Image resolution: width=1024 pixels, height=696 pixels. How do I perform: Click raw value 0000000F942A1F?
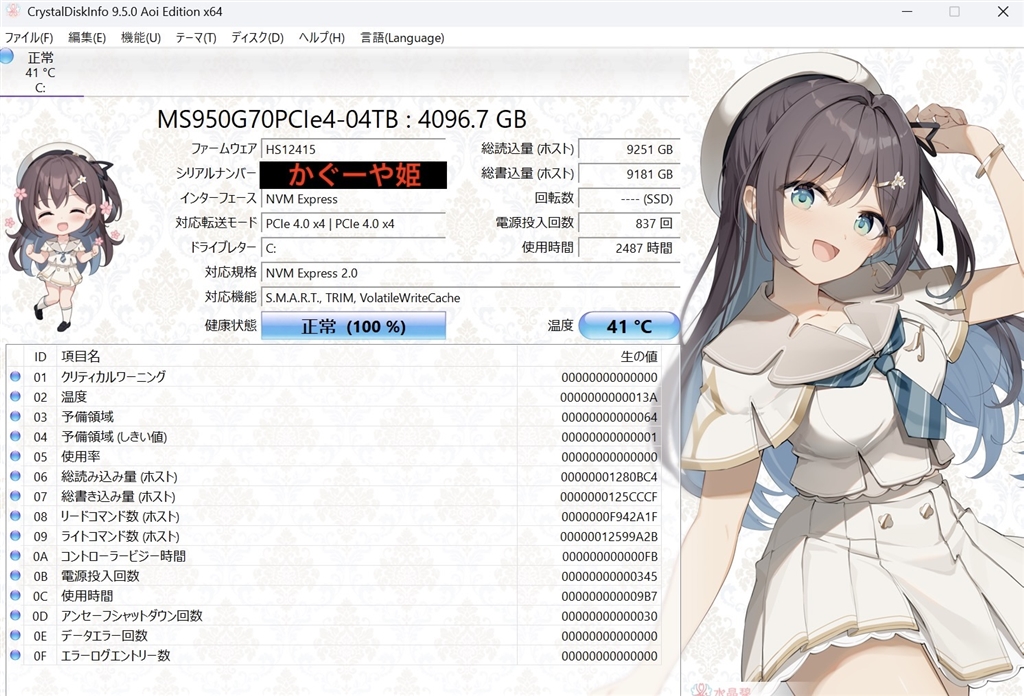click(609, 516)
